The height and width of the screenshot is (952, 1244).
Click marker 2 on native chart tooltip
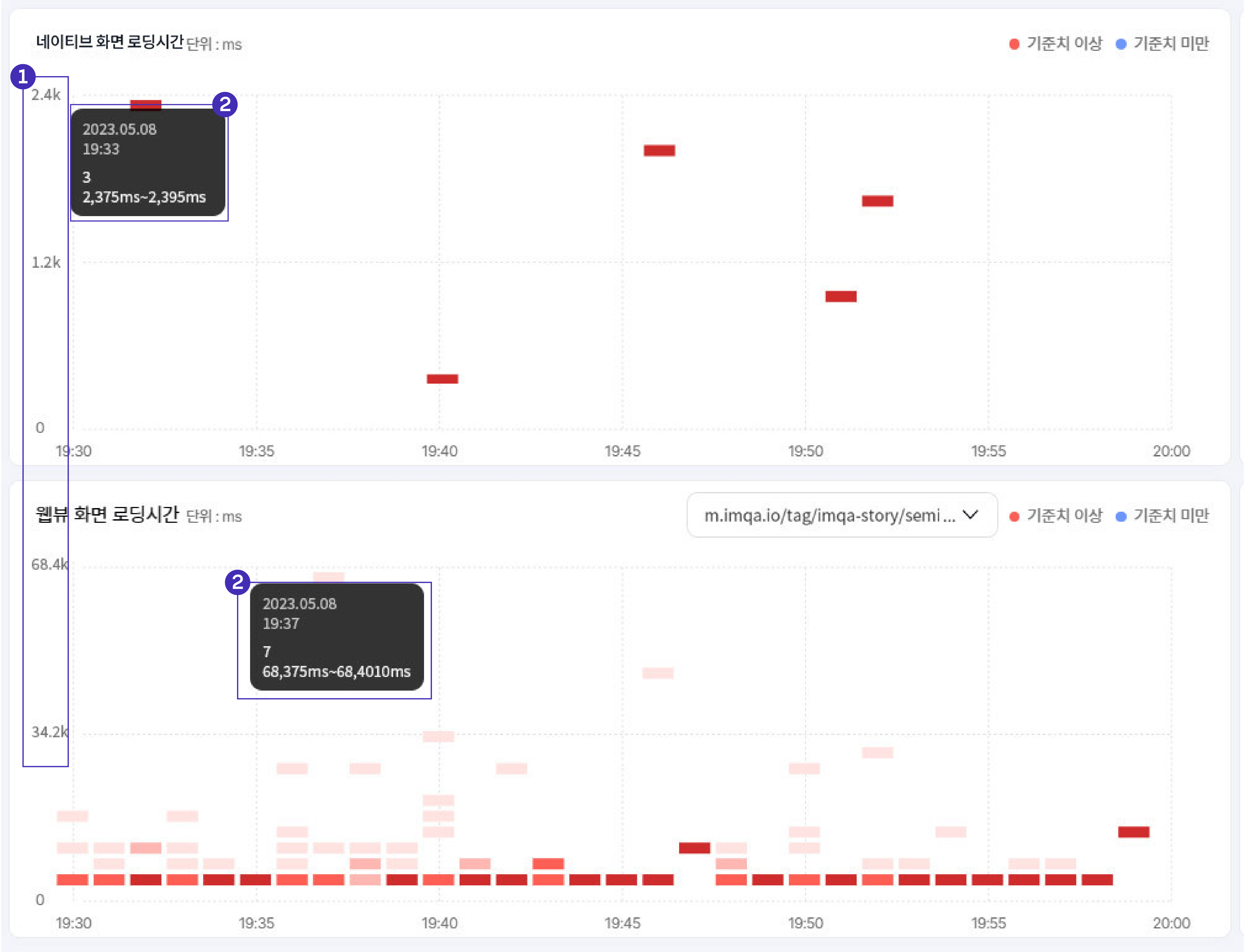pyautogui.click(x=225, y=104)
